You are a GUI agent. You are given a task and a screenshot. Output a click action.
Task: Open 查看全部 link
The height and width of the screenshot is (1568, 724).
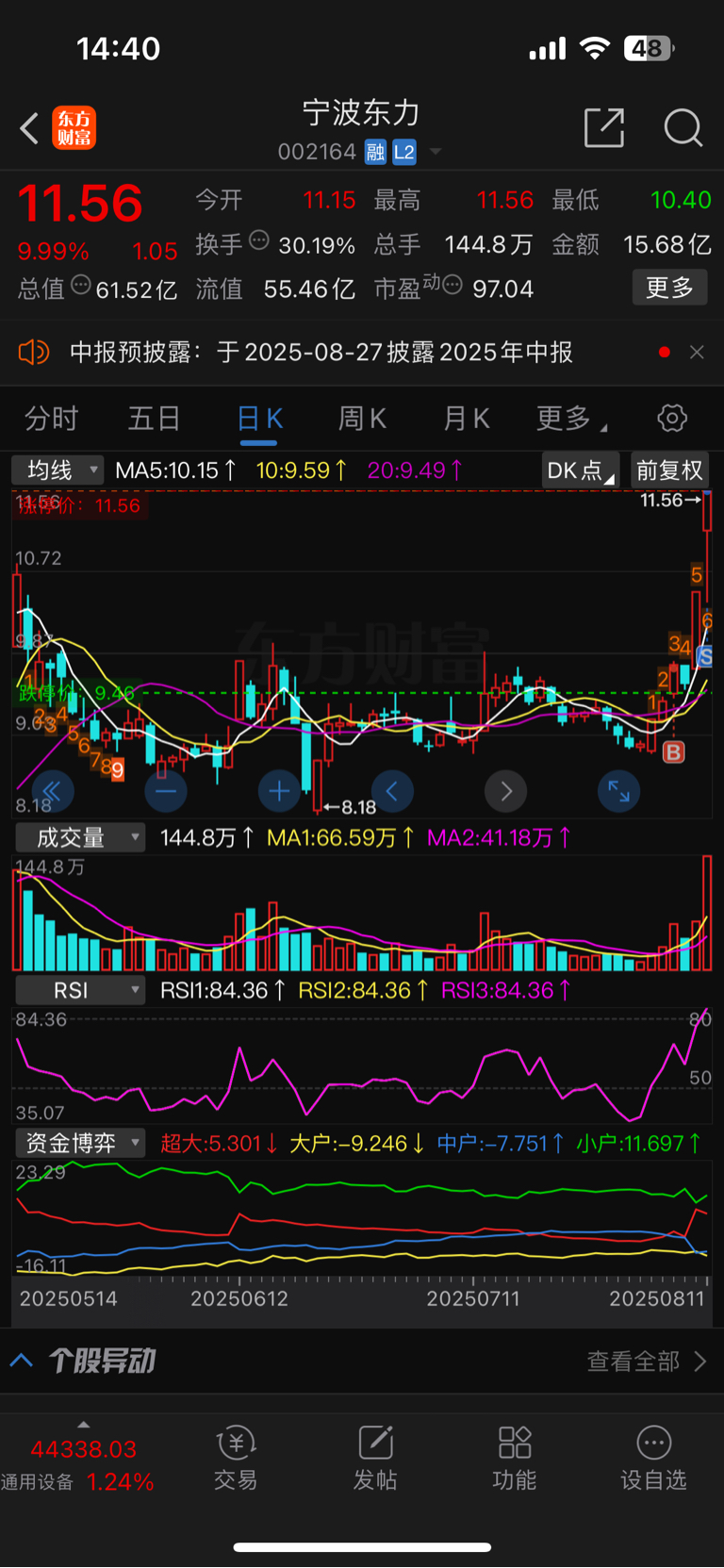[x=646, y=1361]
